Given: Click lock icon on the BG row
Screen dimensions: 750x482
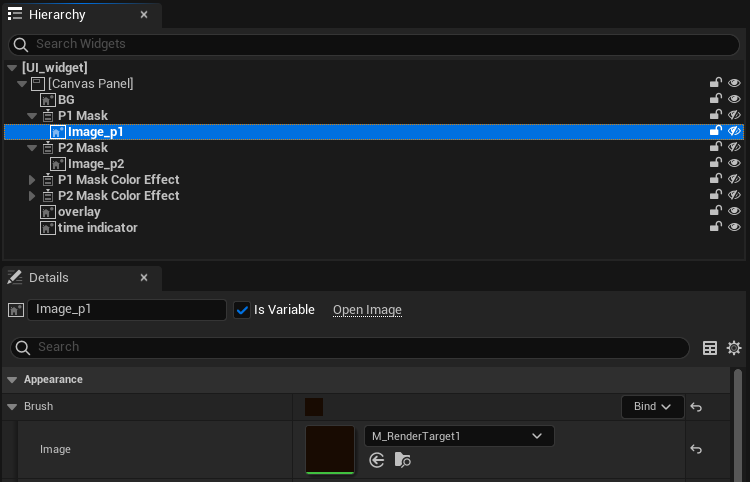Looking at the screenshot, I should click(716, 99).
